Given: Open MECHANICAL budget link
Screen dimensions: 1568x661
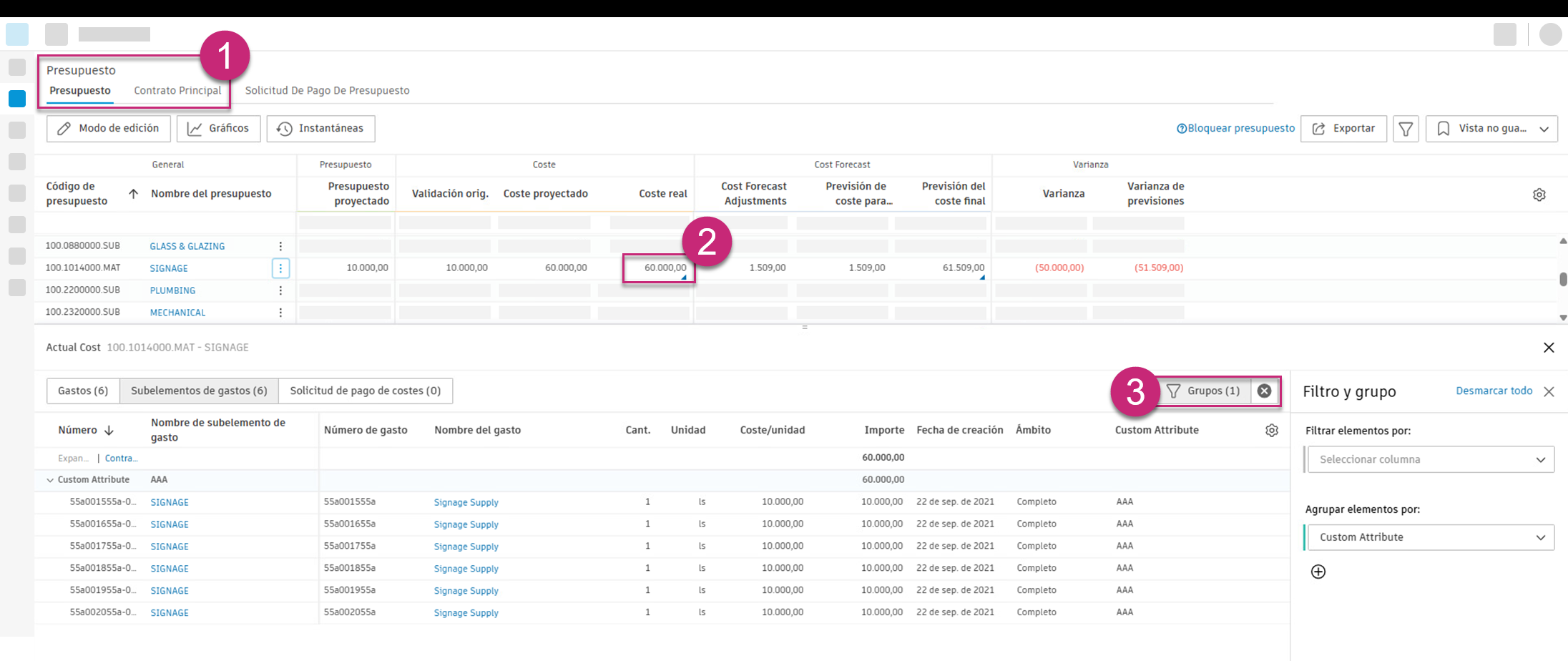Looking at the screenshot, I should (x=177, y=313).
